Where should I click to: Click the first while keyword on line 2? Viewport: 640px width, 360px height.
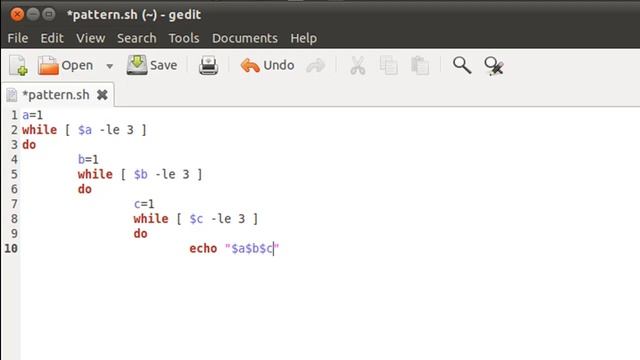[x=40, y=130]
